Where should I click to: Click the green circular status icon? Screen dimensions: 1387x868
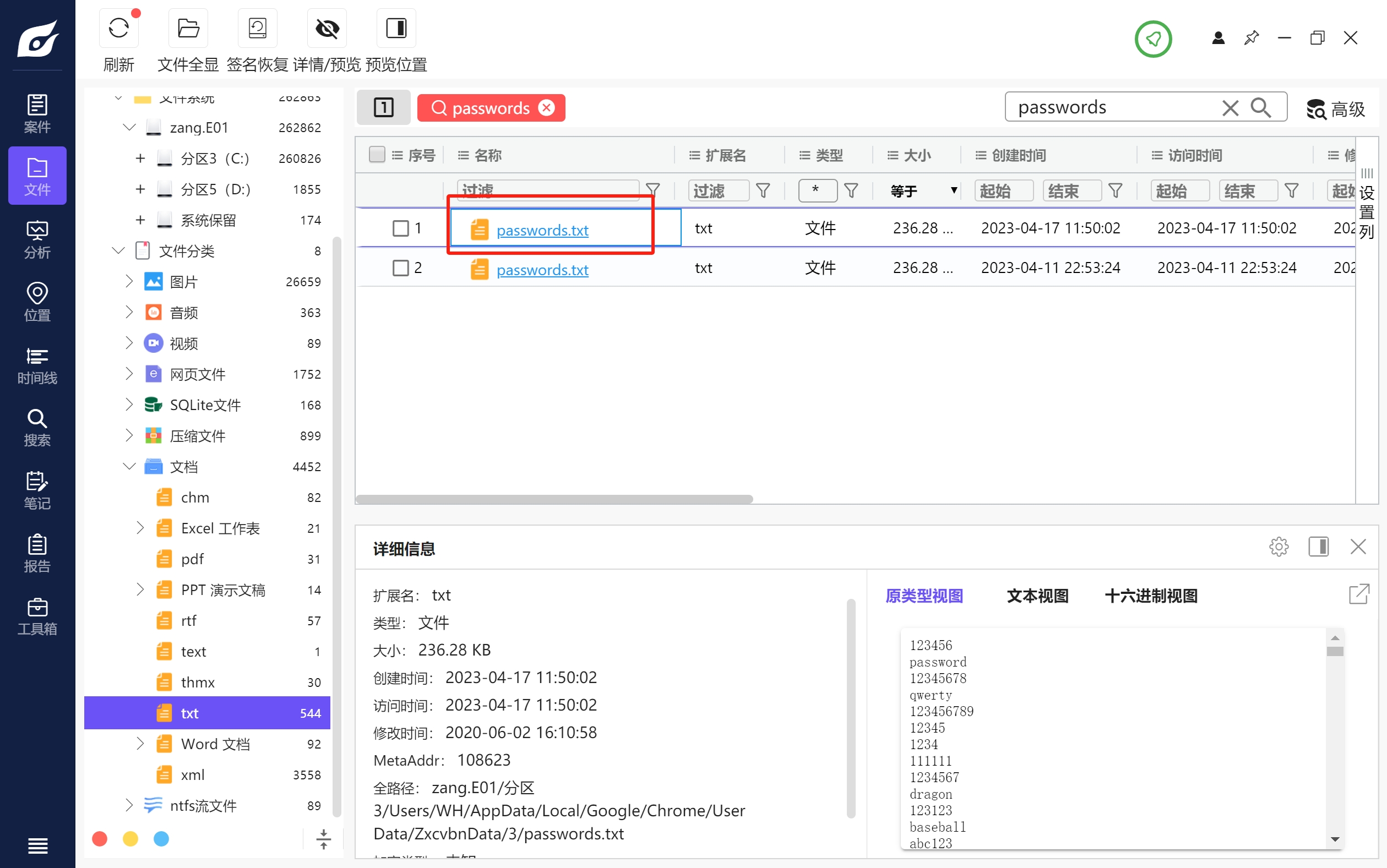[1153, 39]
